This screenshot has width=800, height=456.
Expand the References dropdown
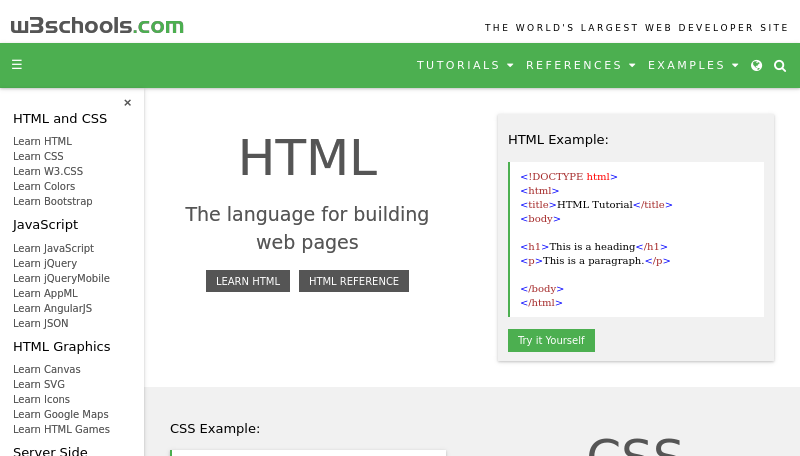(581, 65)
